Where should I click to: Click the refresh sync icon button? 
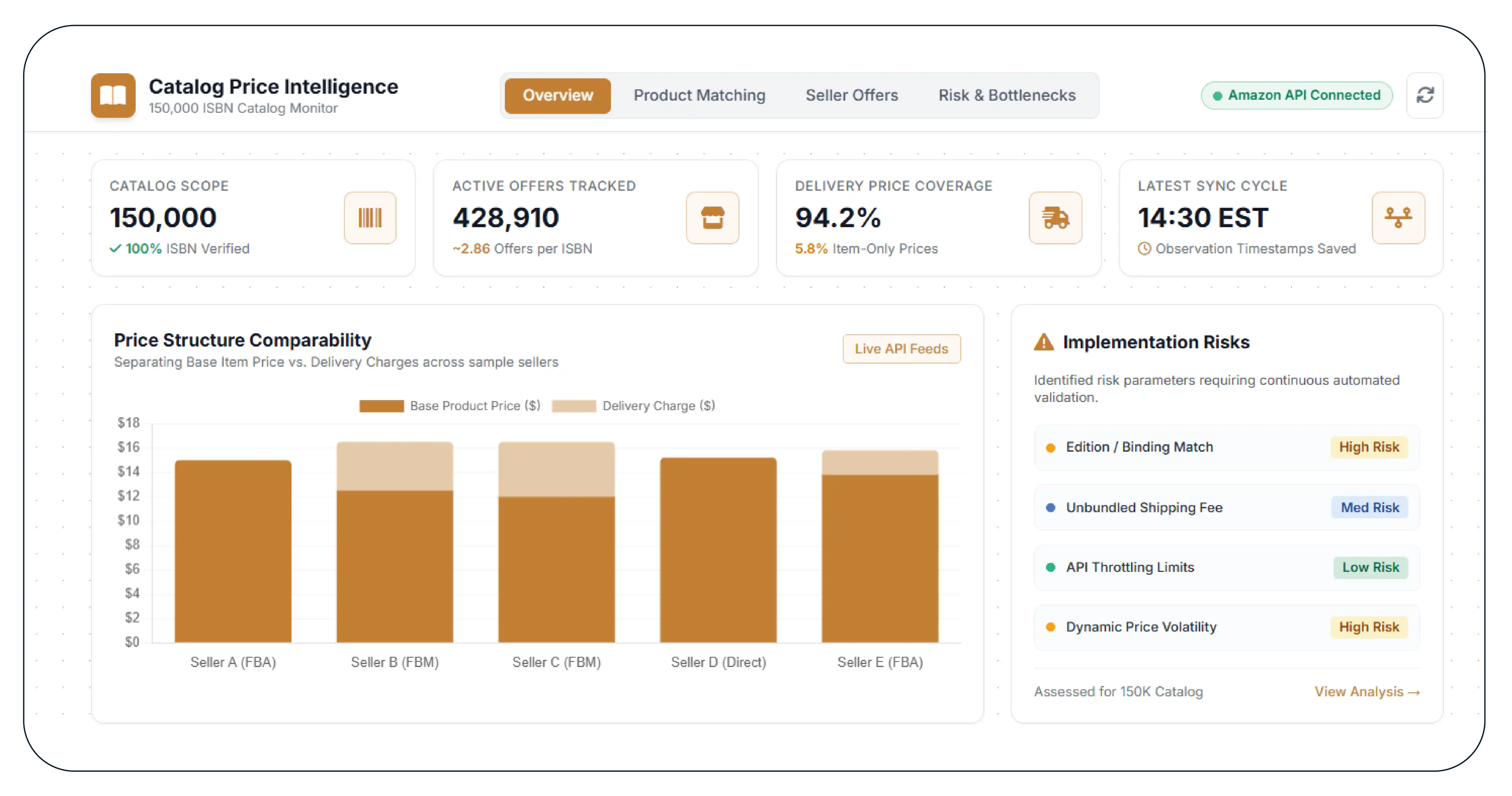point(1425,95)
